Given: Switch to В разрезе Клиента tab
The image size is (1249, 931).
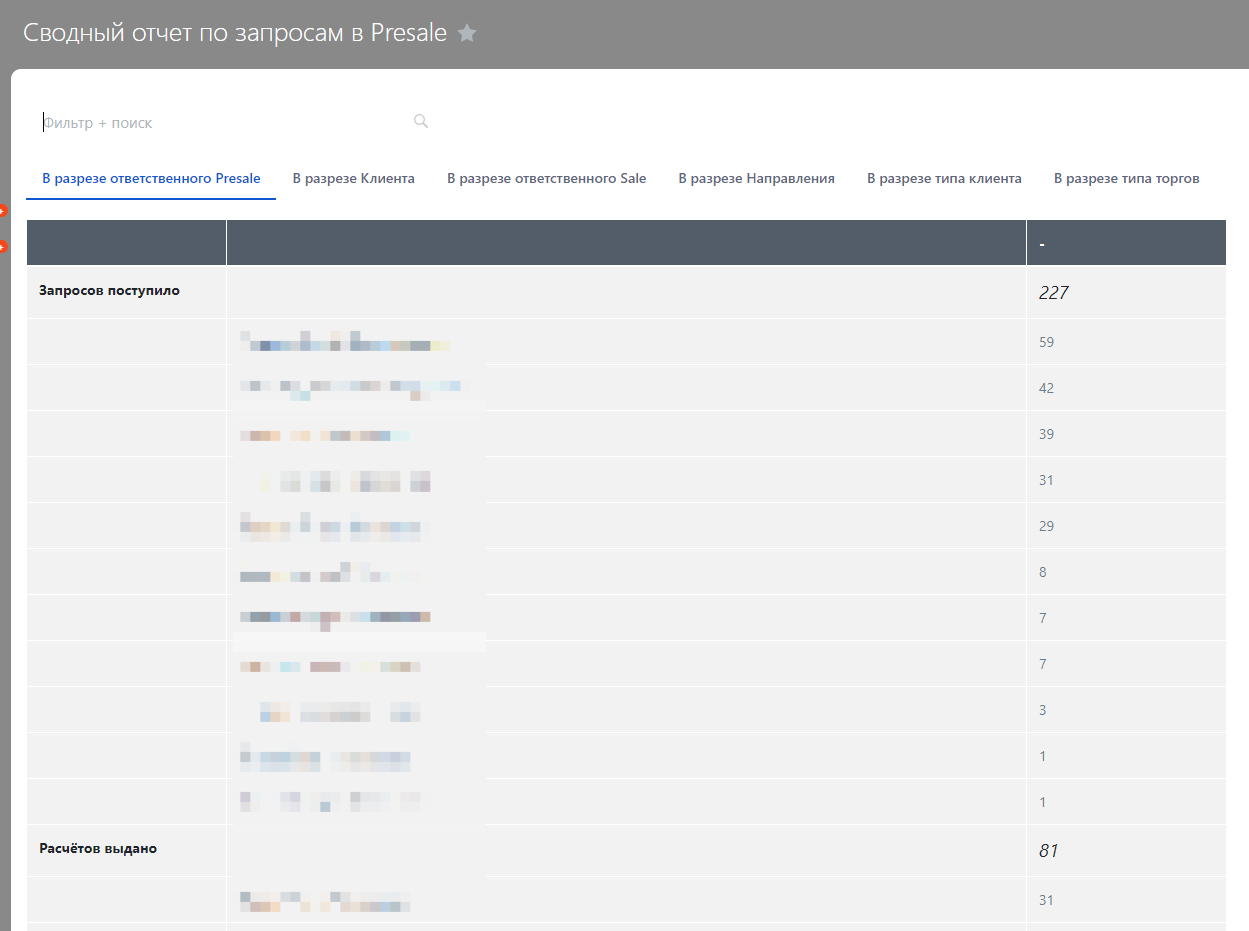Looking at the screenshot, I should (x=354, y=179).
